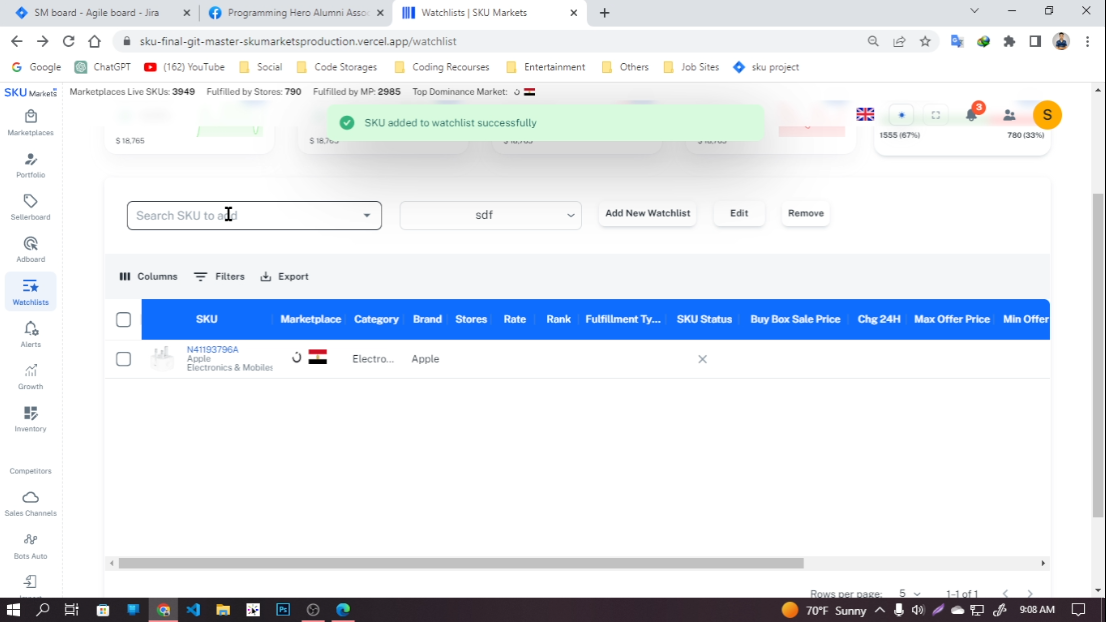Open Marketplaces in the sidebar

[30, 123]
